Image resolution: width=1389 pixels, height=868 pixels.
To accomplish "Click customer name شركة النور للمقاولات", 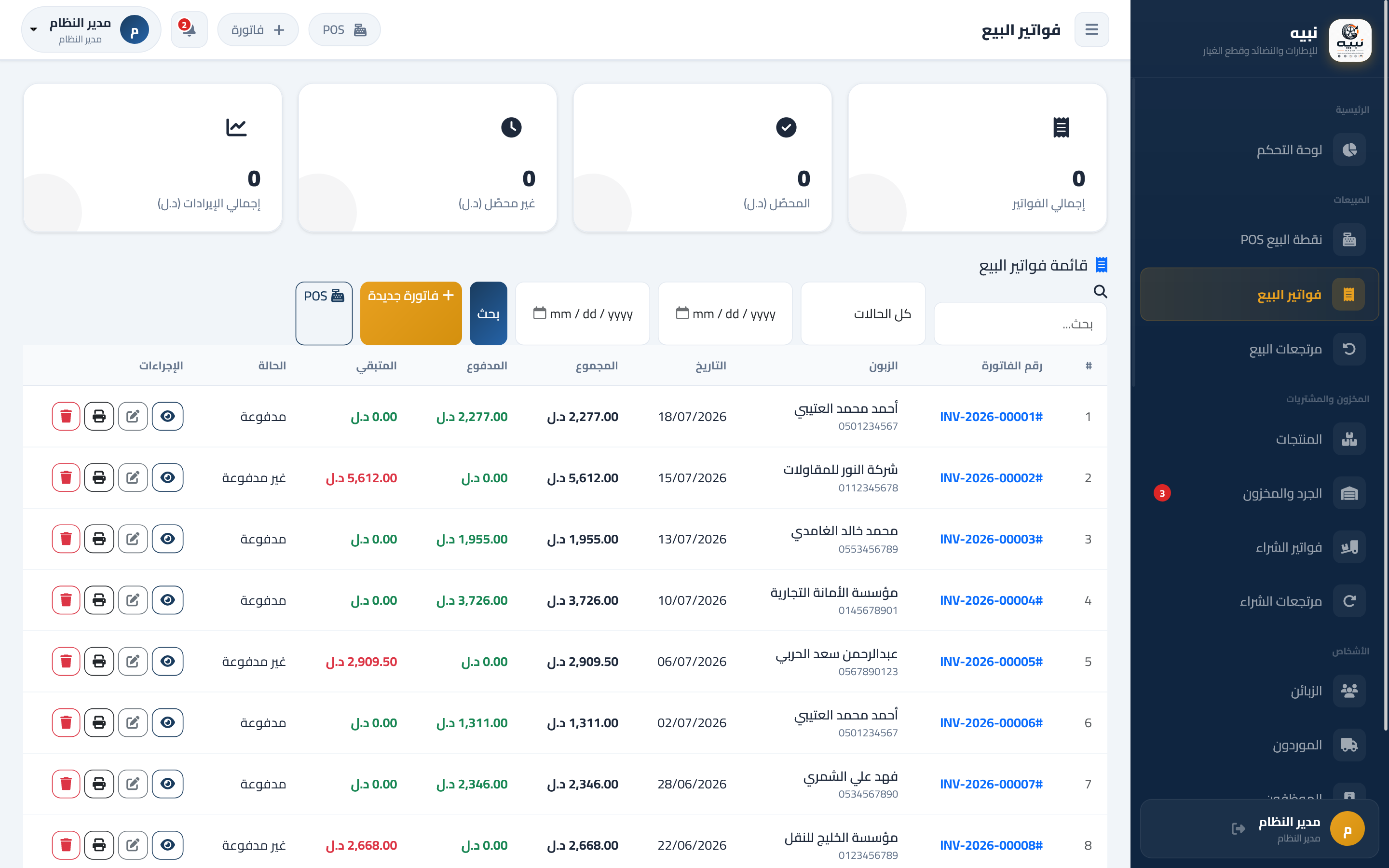I will [840, 470].
